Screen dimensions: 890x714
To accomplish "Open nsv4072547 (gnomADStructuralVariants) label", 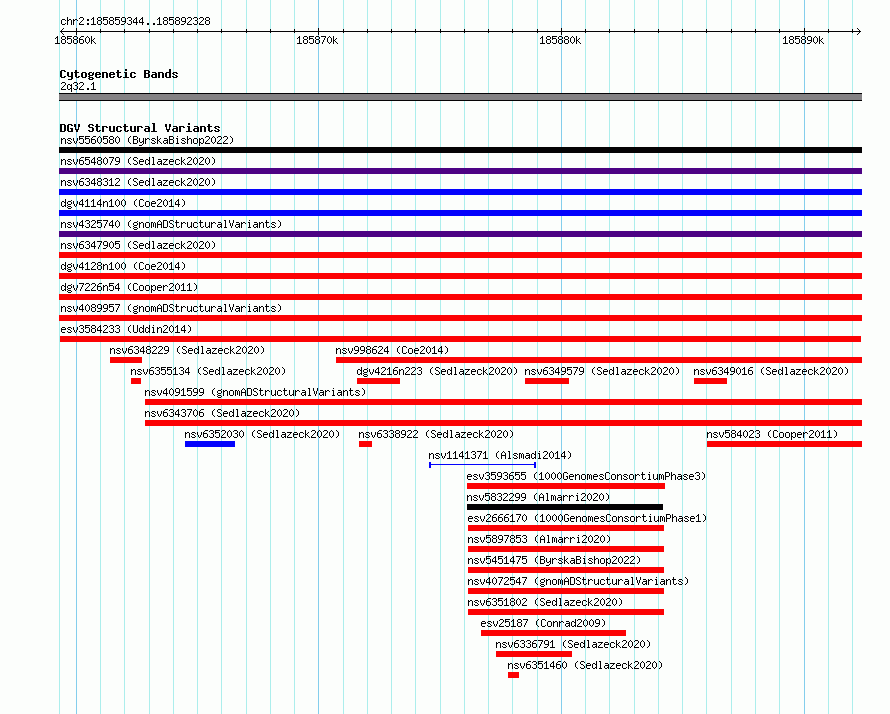I will (578, 581).
